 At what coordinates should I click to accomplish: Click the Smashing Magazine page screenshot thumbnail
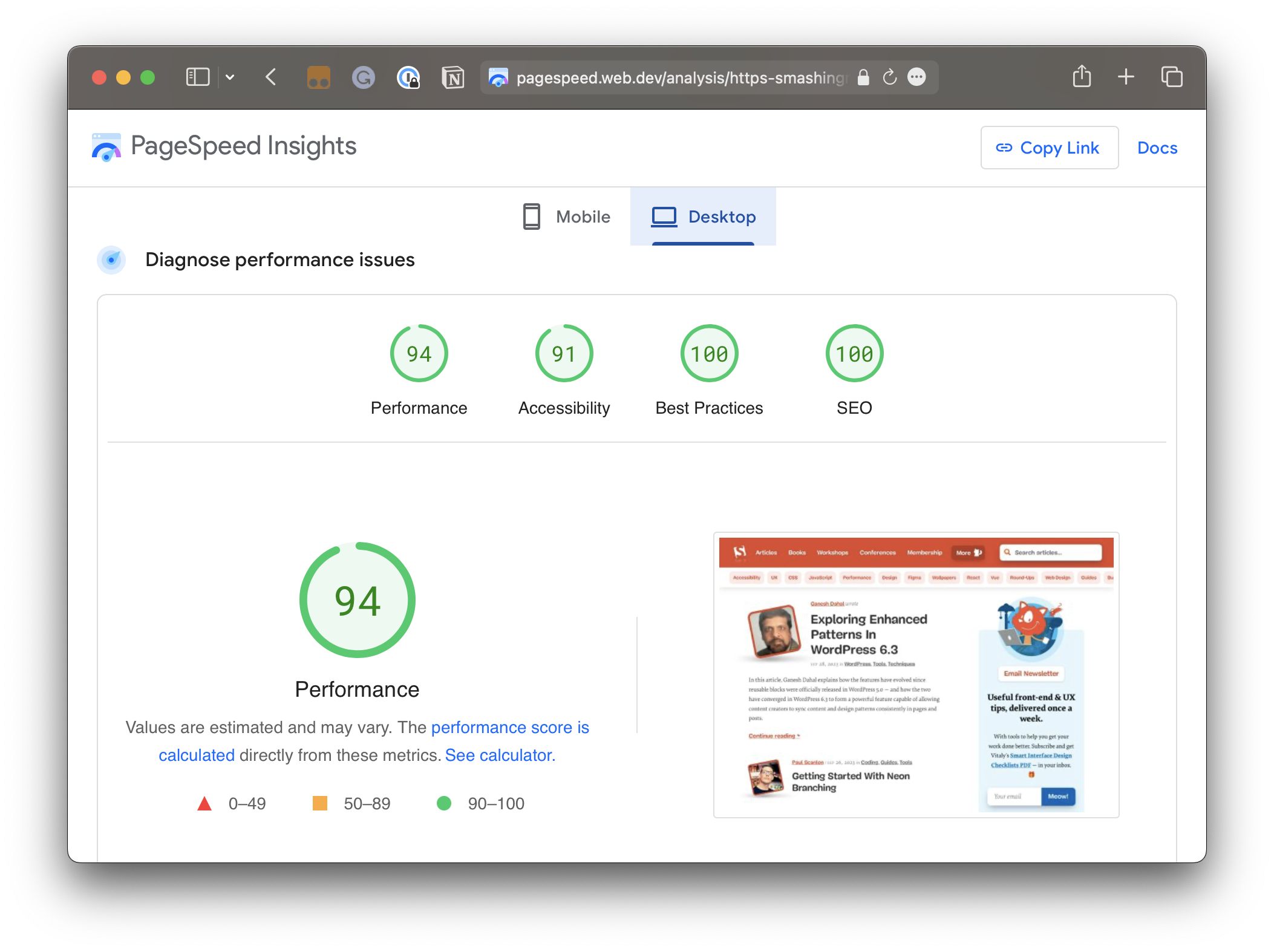click(916, 675)
